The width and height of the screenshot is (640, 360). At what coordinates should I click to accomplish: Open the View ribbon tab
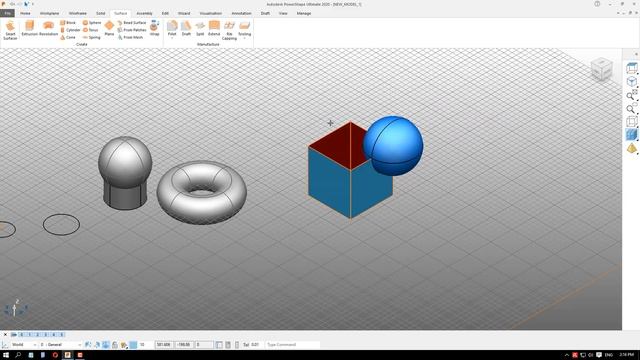(283, 13)
